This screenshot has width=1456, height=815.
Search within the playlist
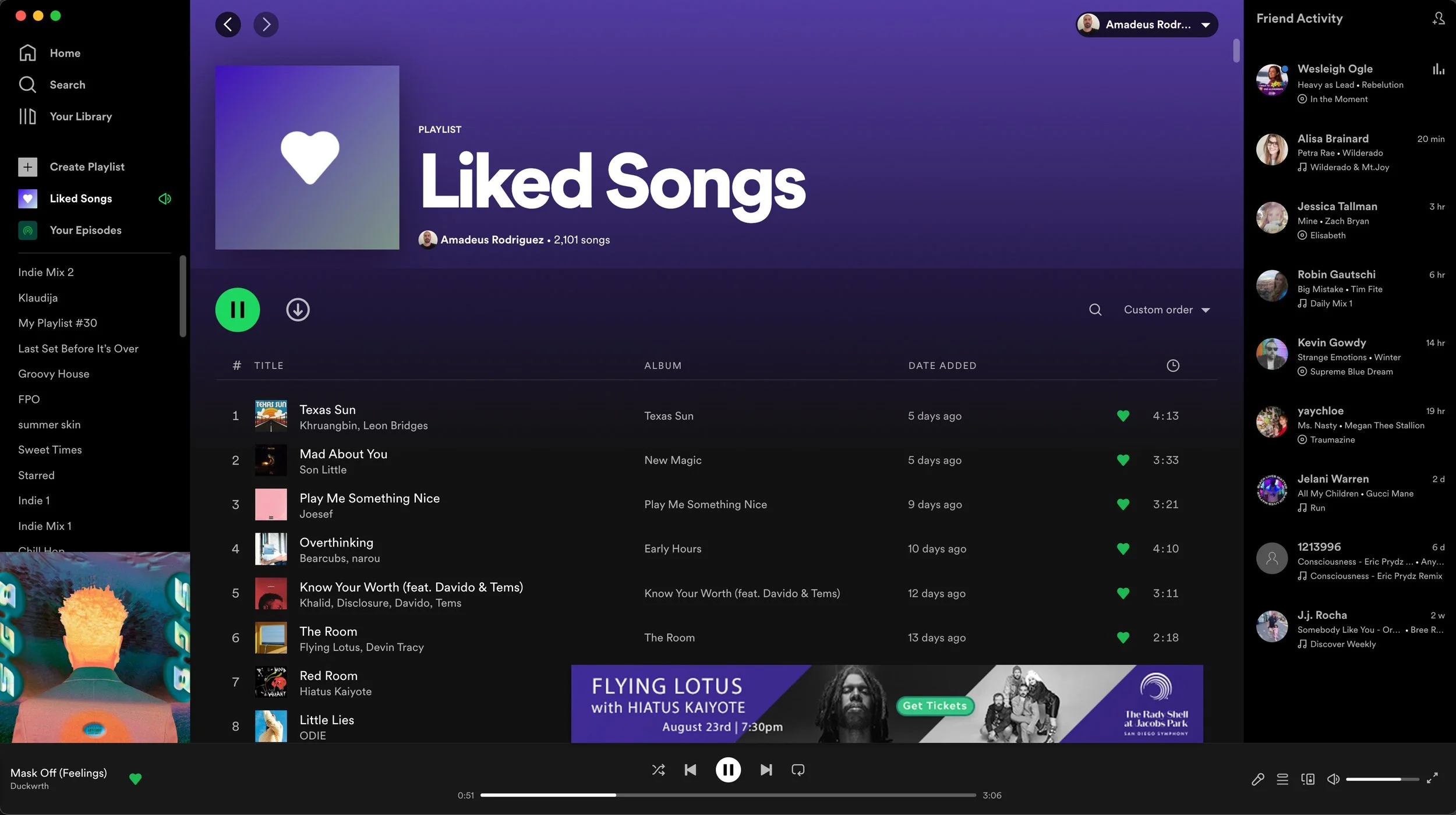coord(1095,310)
